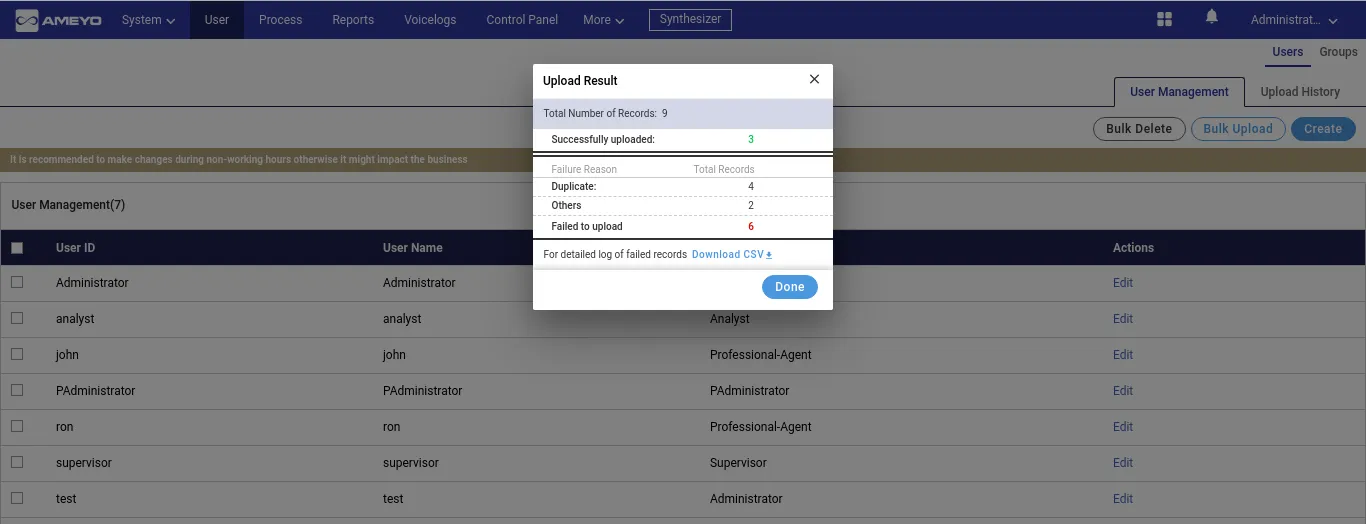Switch to the Users sub-tab
The image size is (1366, 524).
coord(1287,52)
